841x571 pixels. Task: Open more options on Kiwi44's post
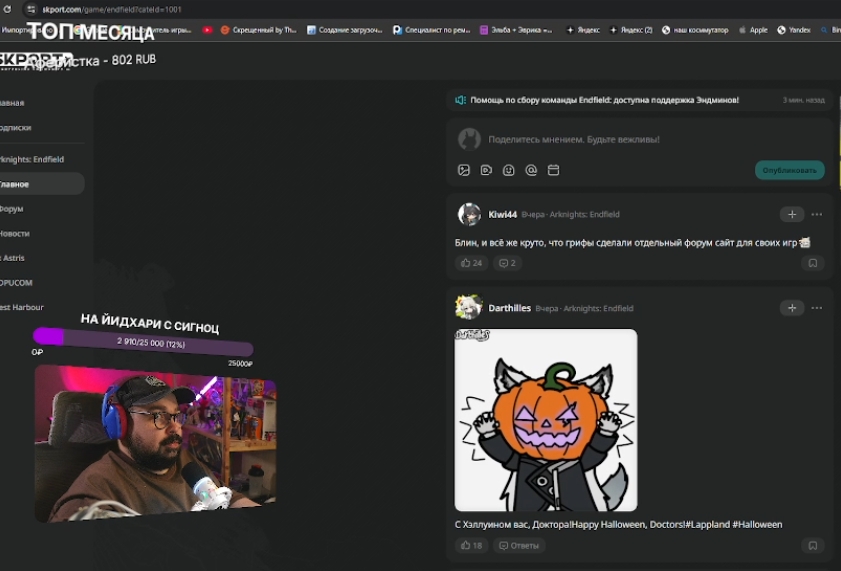coord(816,214)
